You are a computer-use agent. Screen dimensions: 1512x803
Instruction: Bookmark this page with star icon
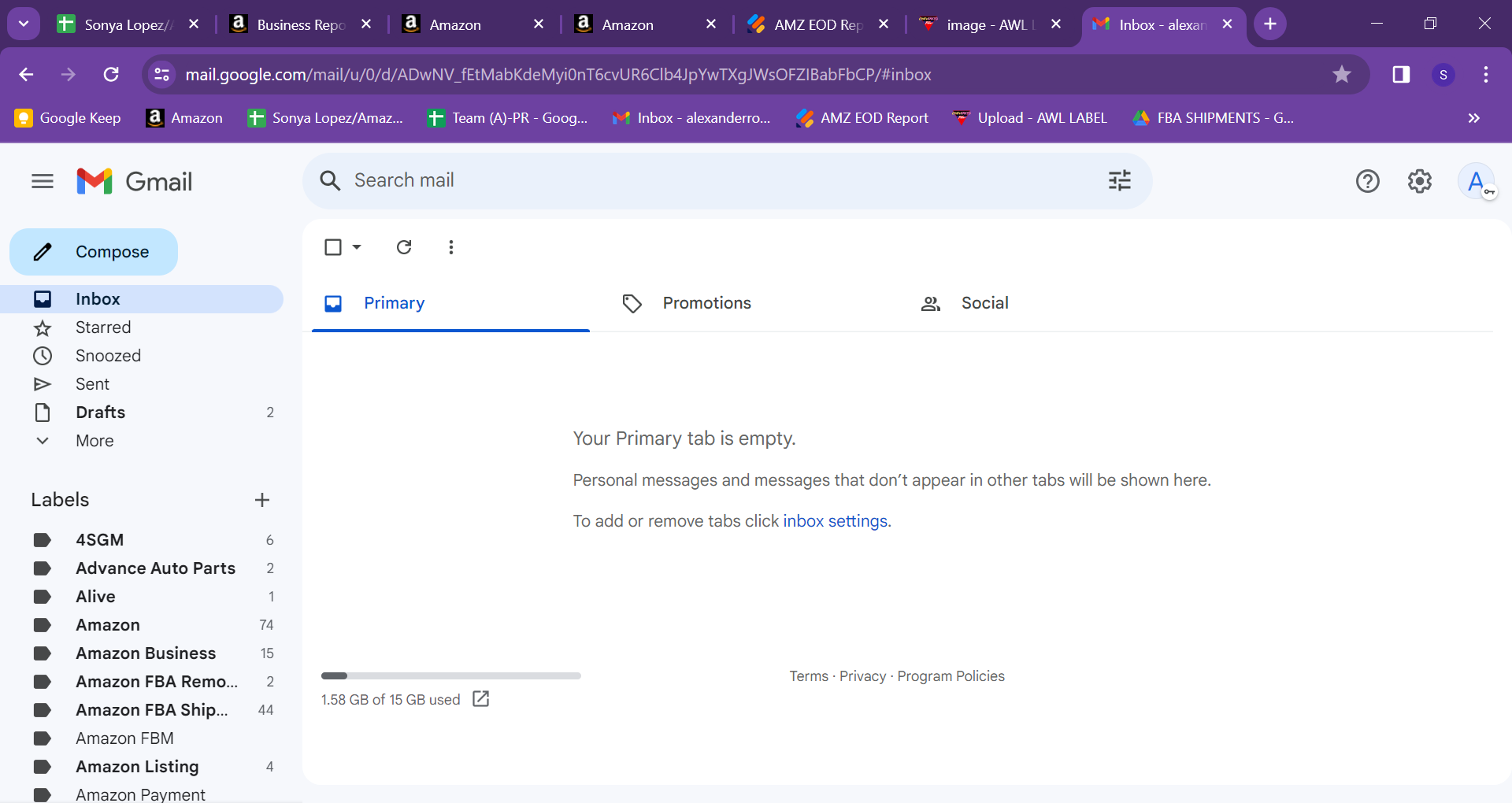click(x=1342, y=74)
